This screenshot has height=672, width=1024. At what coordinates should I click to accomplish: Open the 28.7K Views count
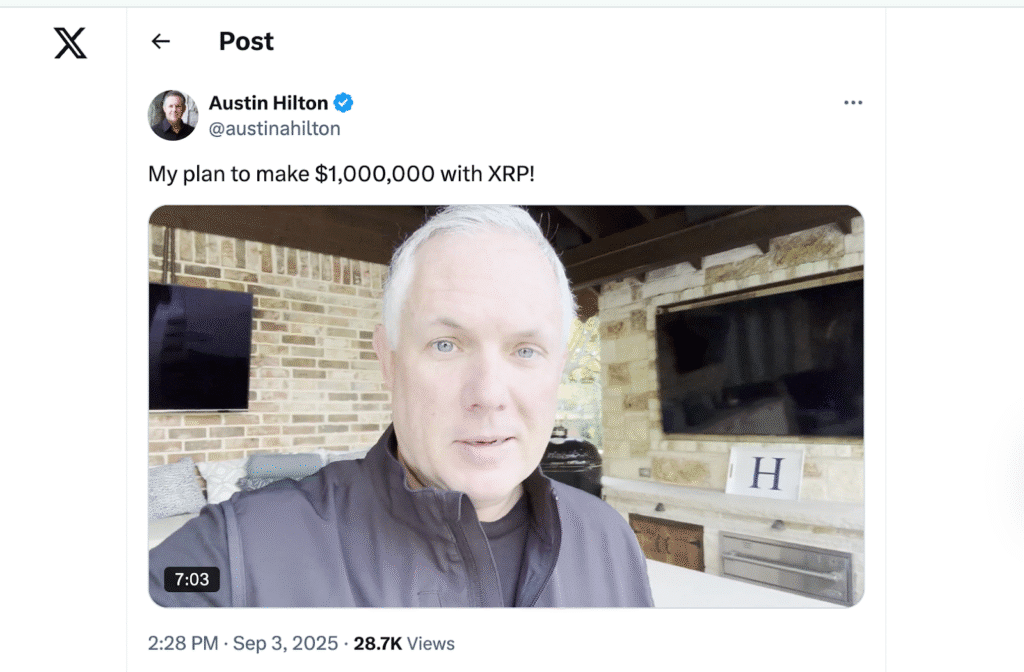[404, 643]
